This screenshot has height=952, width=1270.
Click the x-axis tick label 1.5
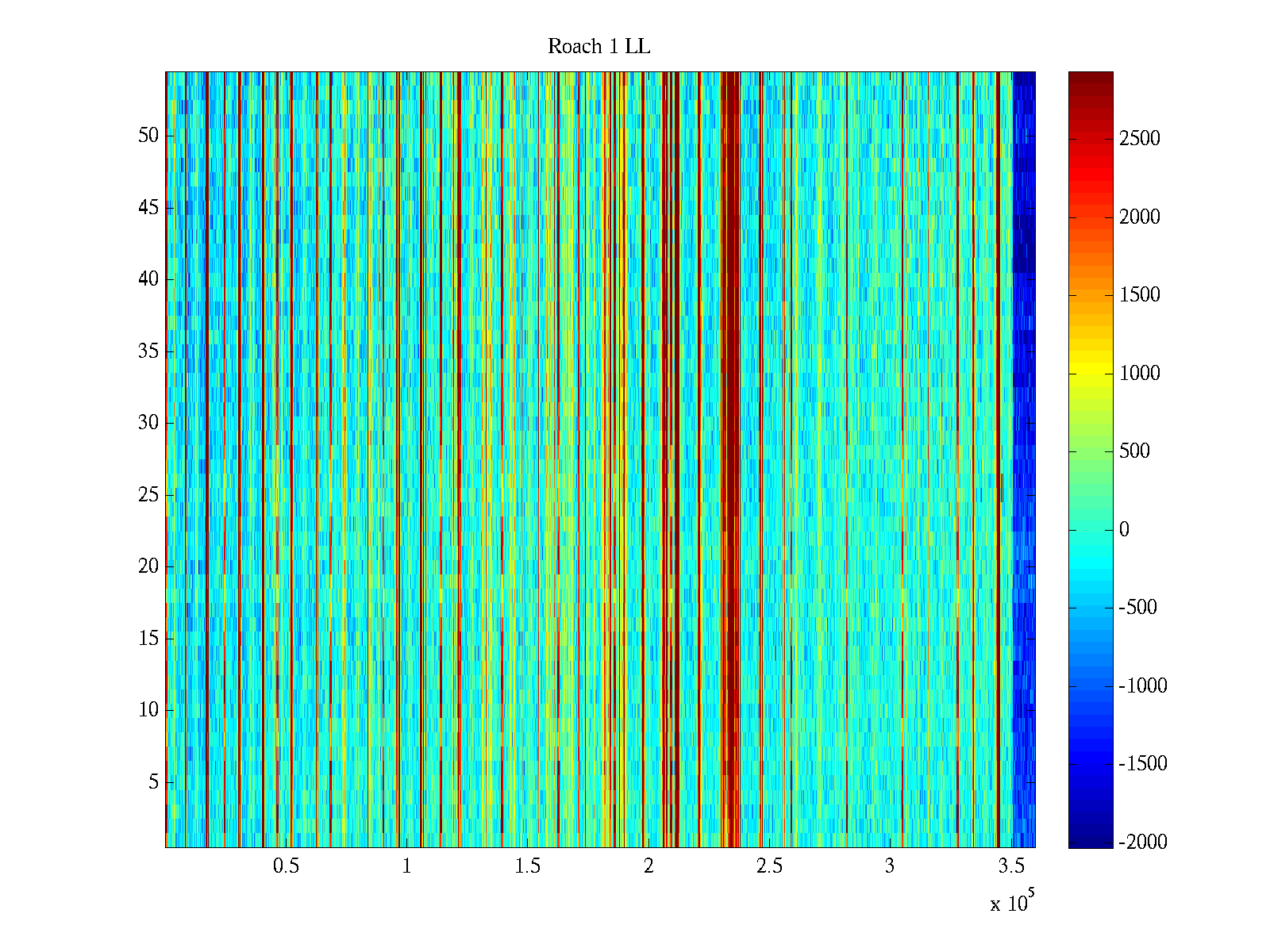point(527,866)
